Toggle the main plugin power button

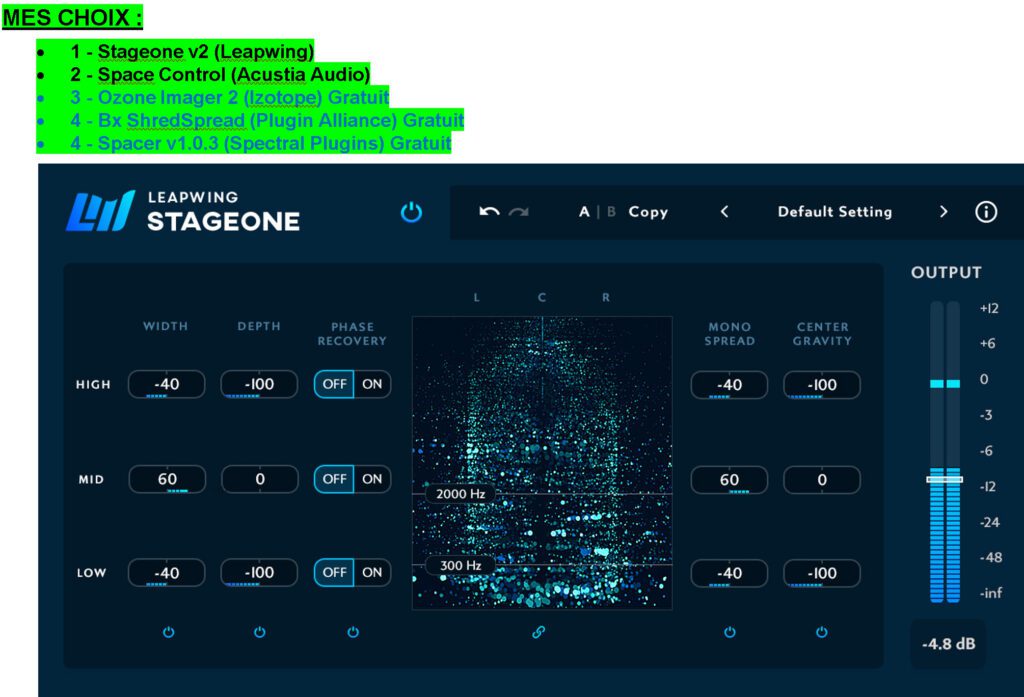(x=411, y=212)
